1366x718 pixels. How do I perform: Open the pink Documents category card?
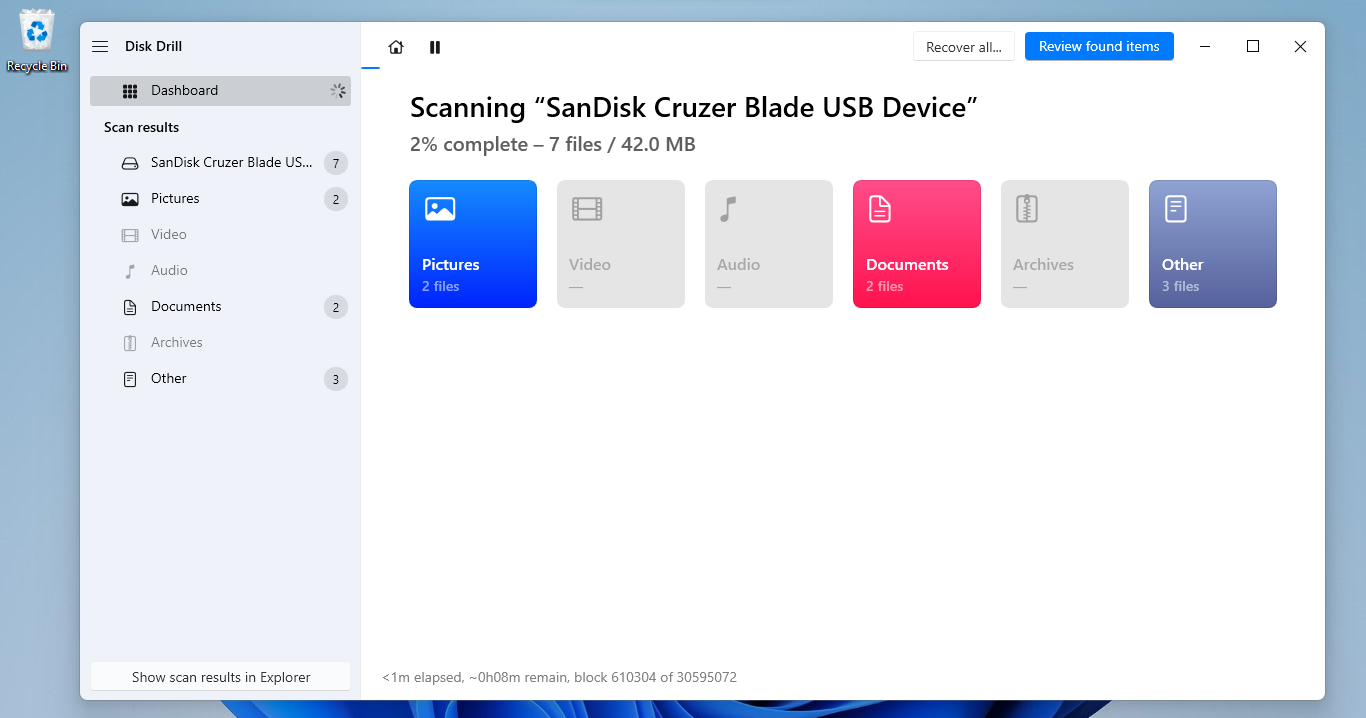(x=917, y=244)
